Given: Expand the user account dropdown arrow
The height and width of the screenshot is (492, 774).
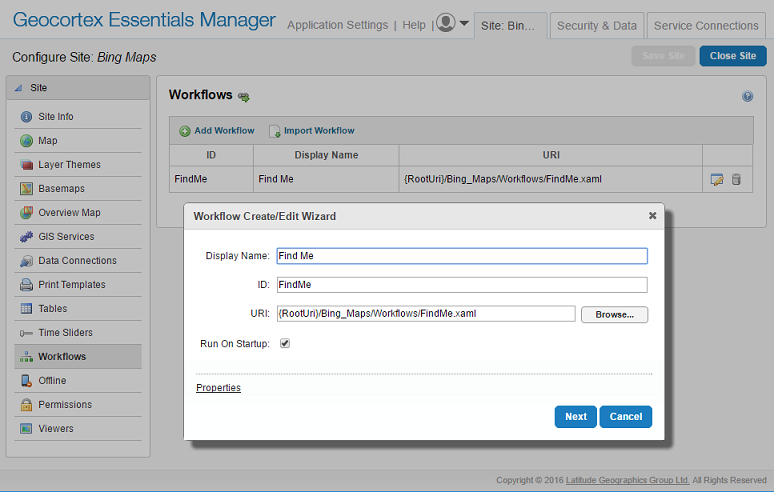Looking at the screenshot, I should pos(464,23).
